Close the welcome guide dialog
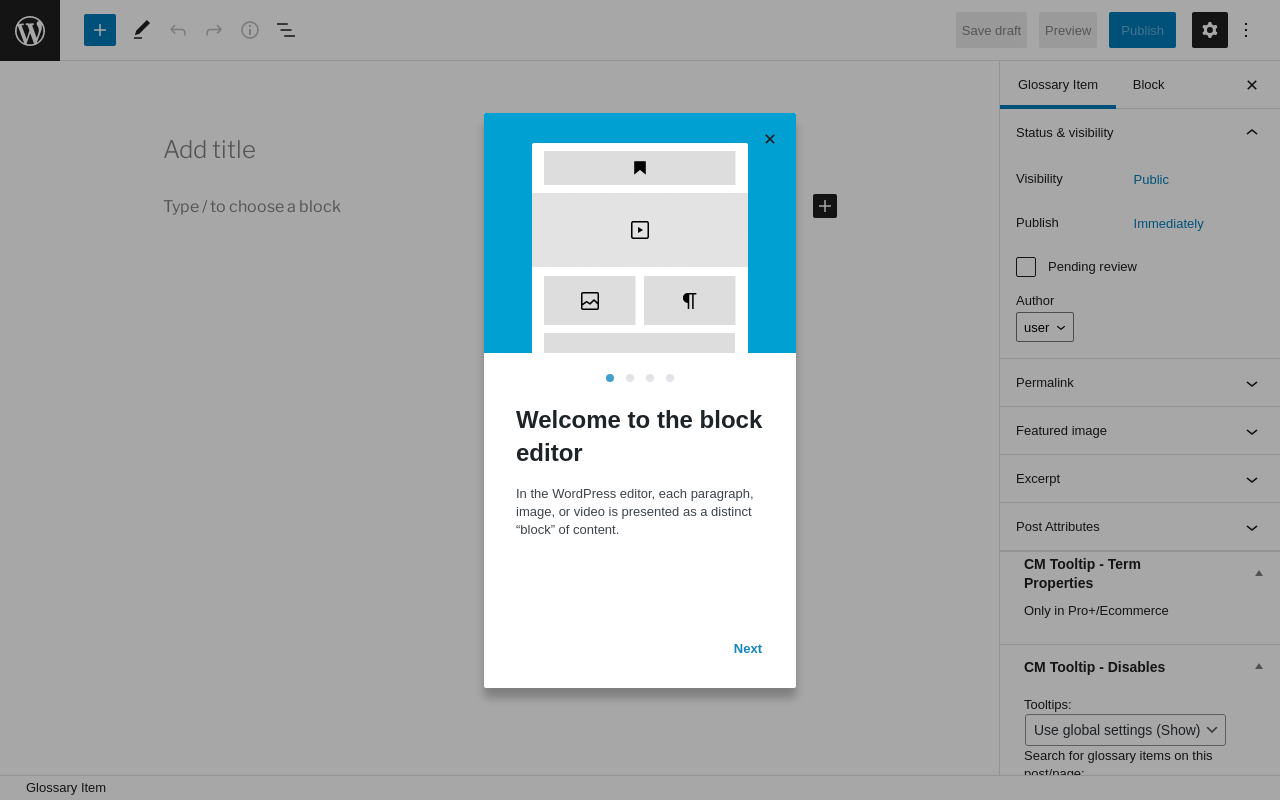 [x=770, y=139]
